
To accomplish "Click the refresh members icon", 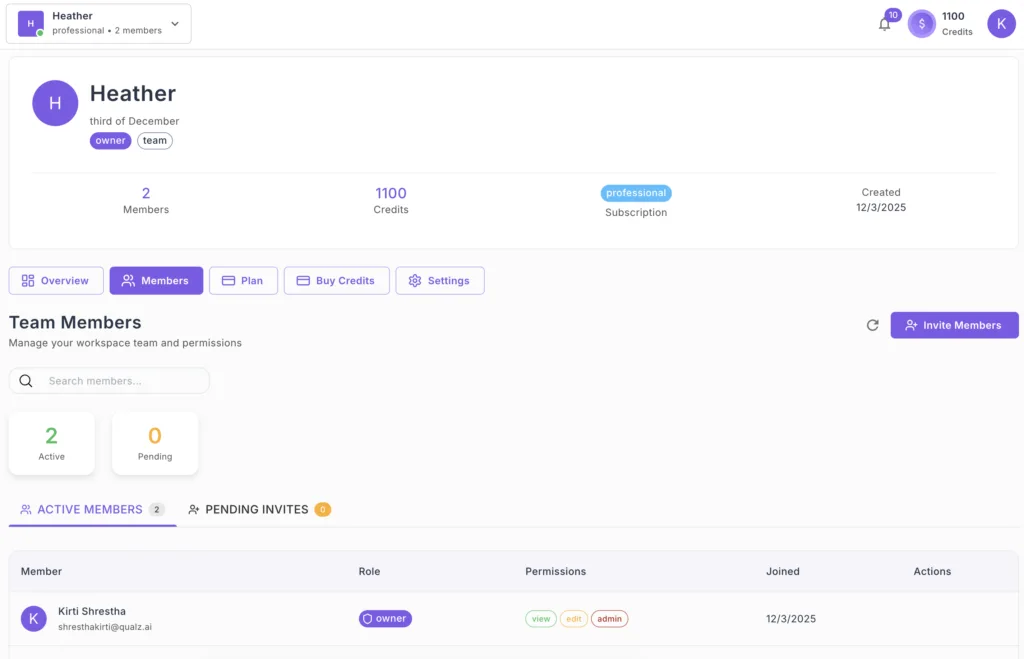I will pyautogui.click(x=872, y=325).
